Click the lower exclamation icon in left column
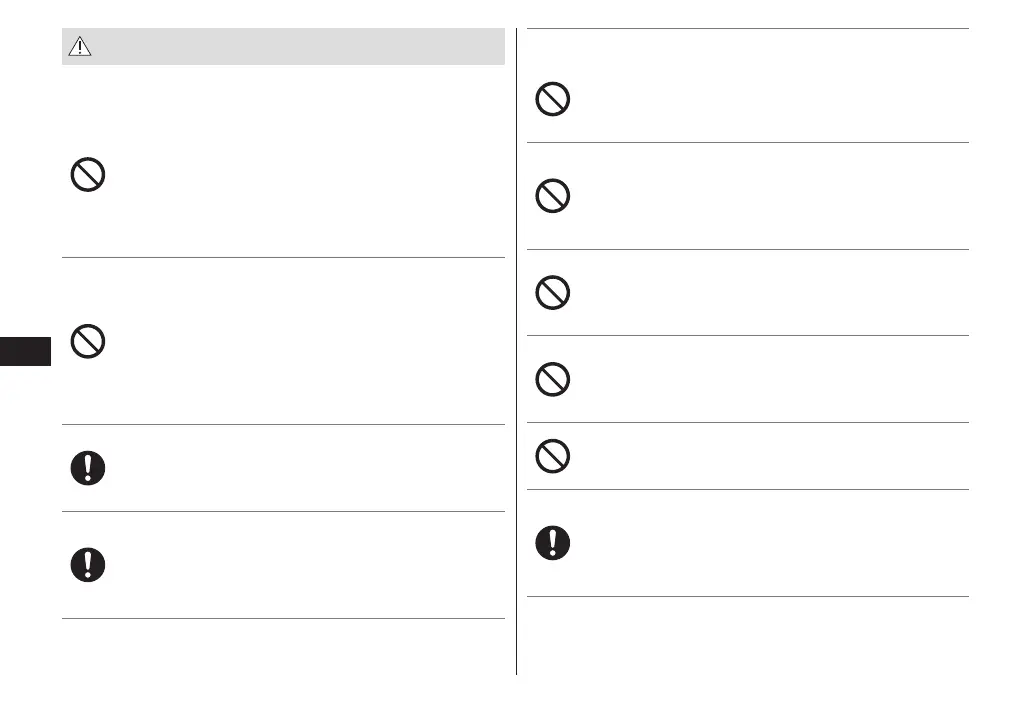1032x726 pixels. (x=88, y=565)
